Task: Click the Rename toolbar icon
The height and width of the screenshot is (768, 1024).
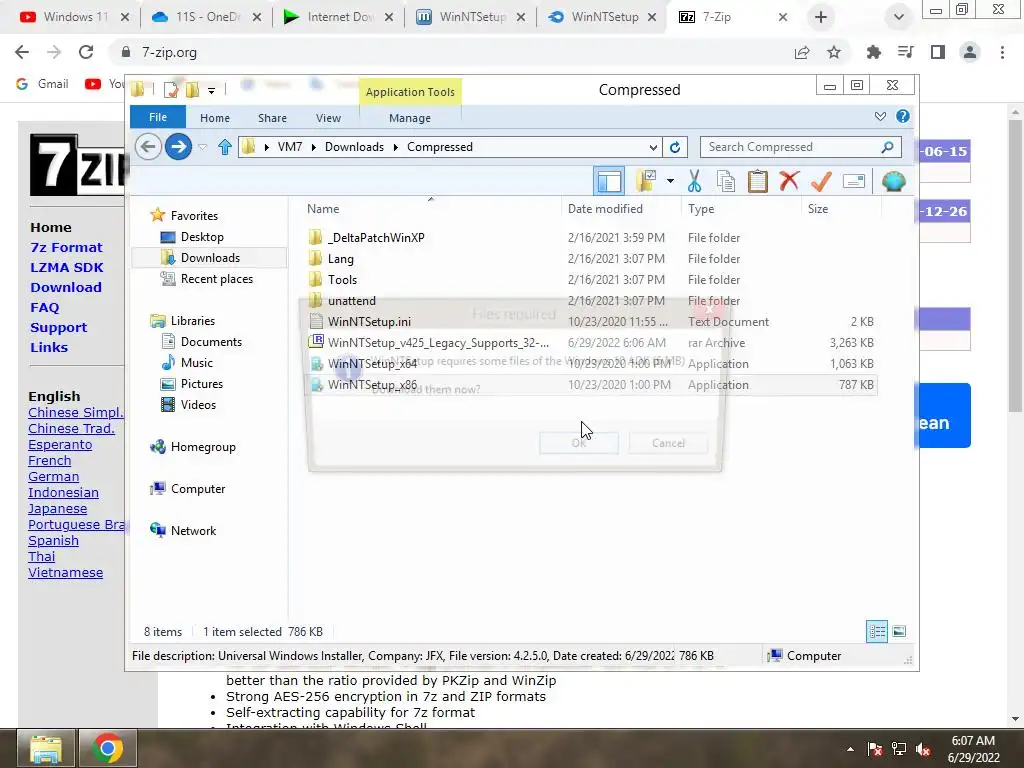Action: [854, 181]
